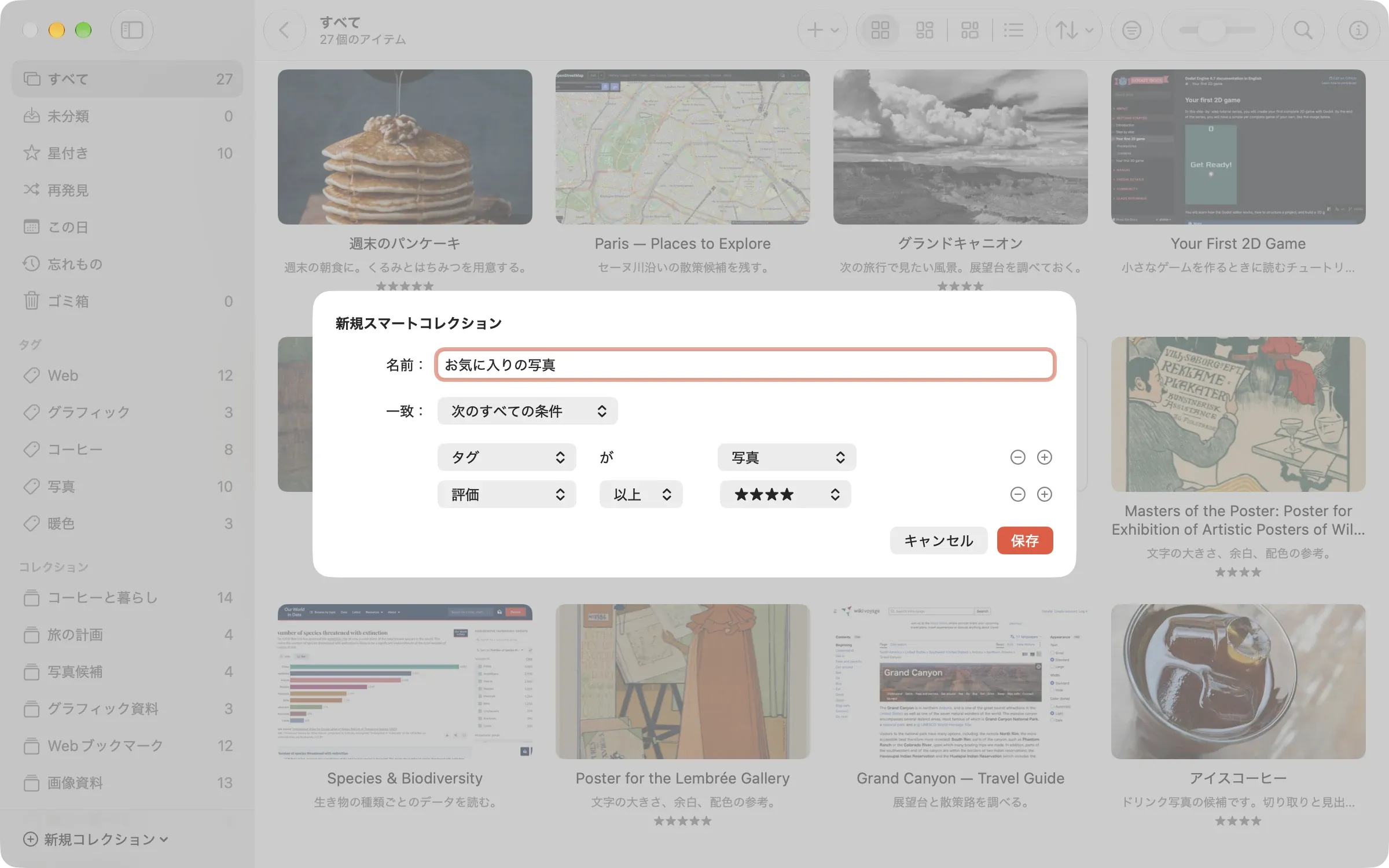Filter by the 暖色 tag

[x=127, y=524]
